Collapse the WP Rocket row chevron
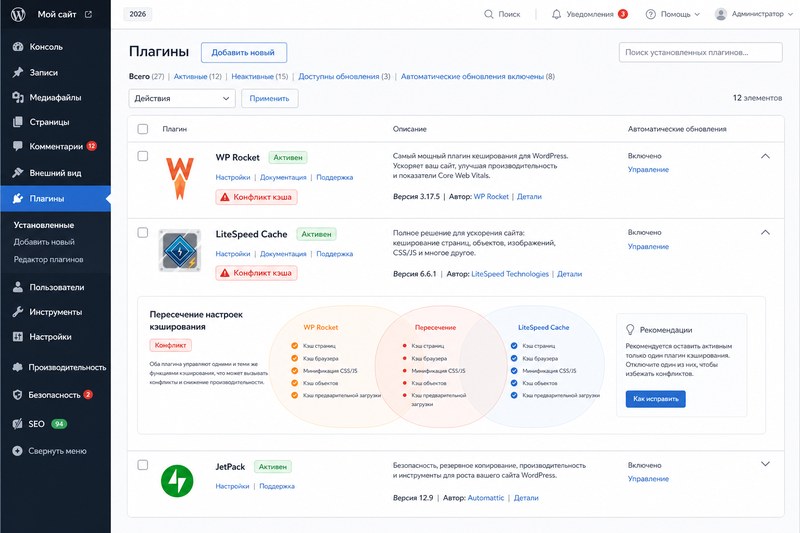Image resolution: width=800 pixels, height=533 pixels. pos(765,156)
